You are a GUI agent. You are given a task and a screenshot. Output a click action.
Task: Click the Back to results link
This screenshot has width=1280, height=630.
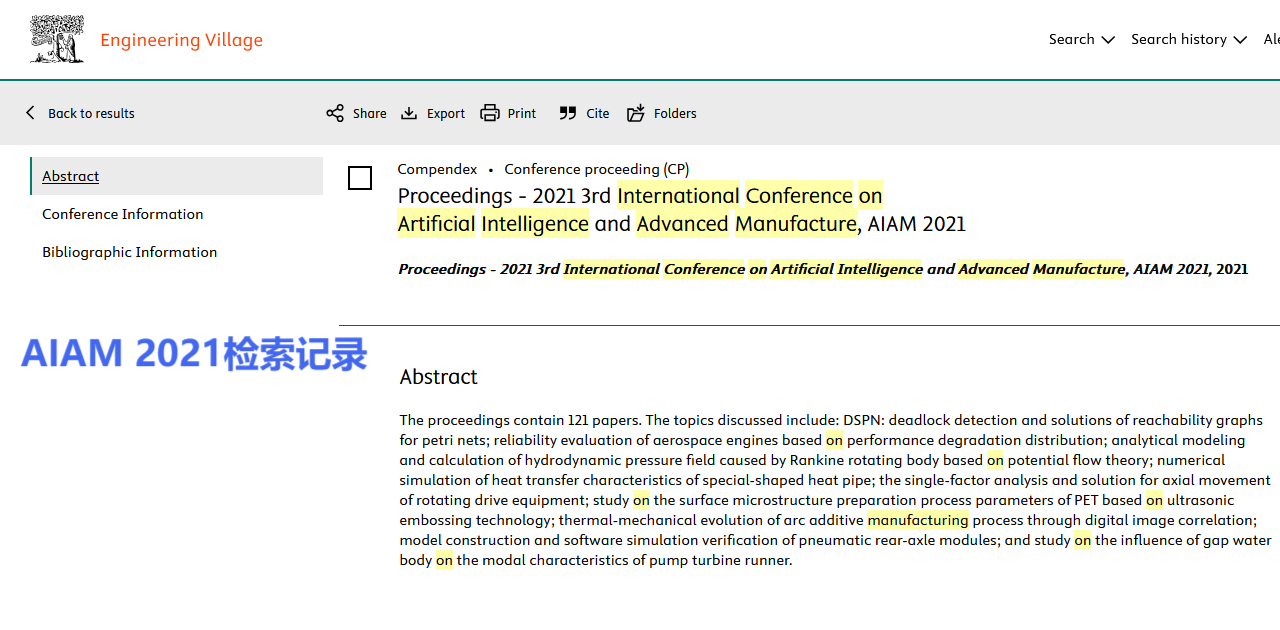(x=91, y=113)
